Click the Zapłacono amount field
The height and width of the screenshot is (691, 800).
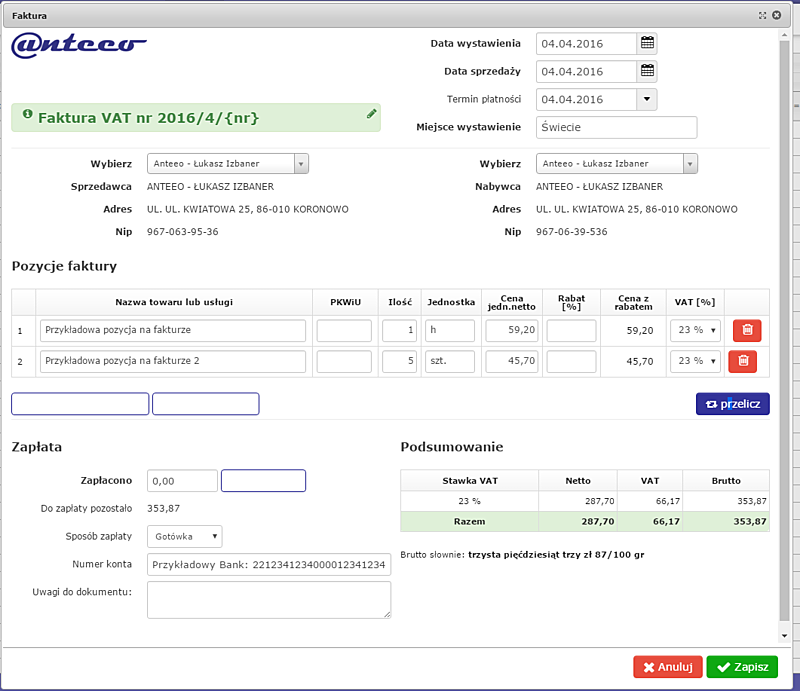click(x=182, y=481)
